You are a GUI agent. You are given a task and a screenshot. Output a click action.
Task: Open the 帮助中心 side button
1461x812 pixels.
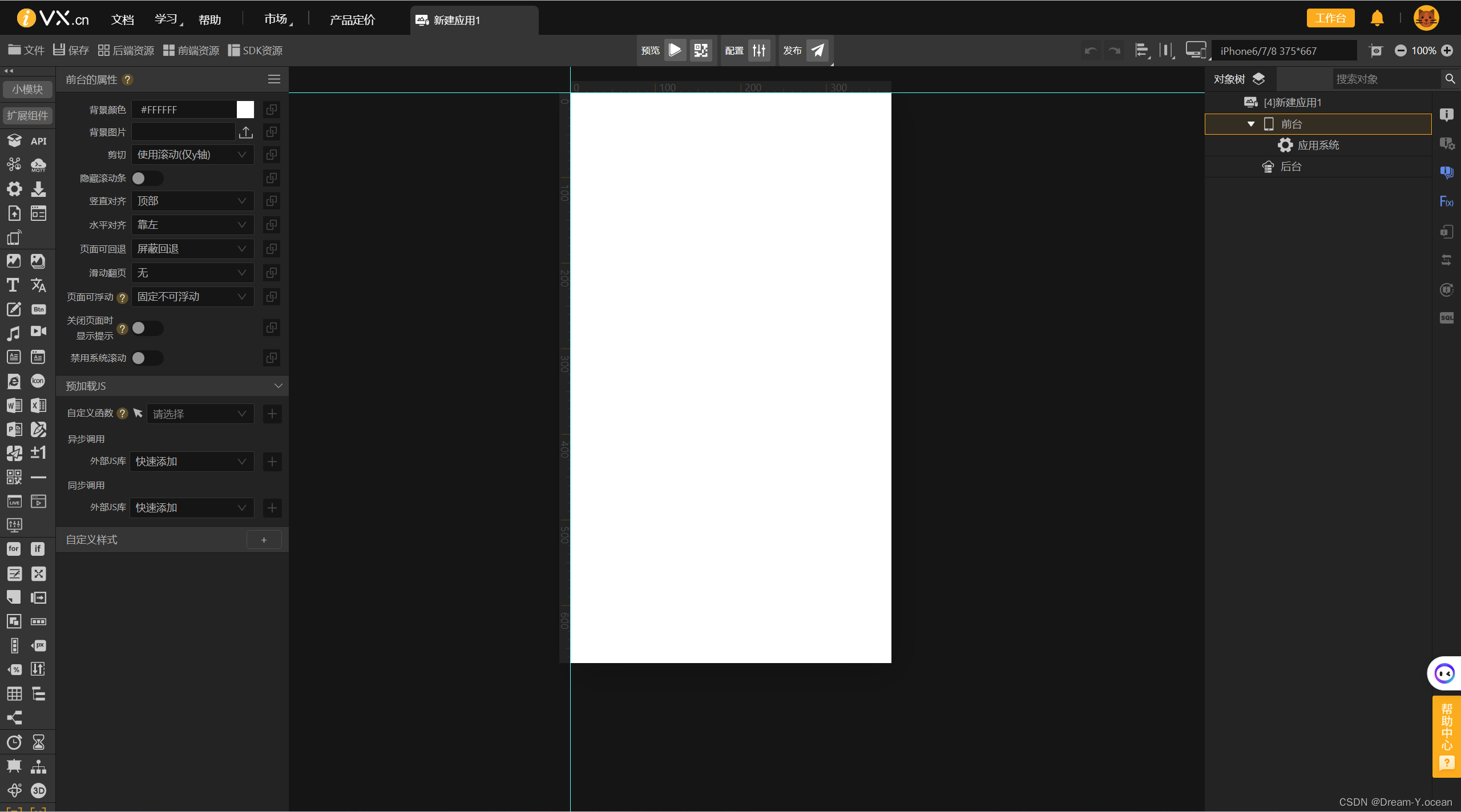[1447, 736]
